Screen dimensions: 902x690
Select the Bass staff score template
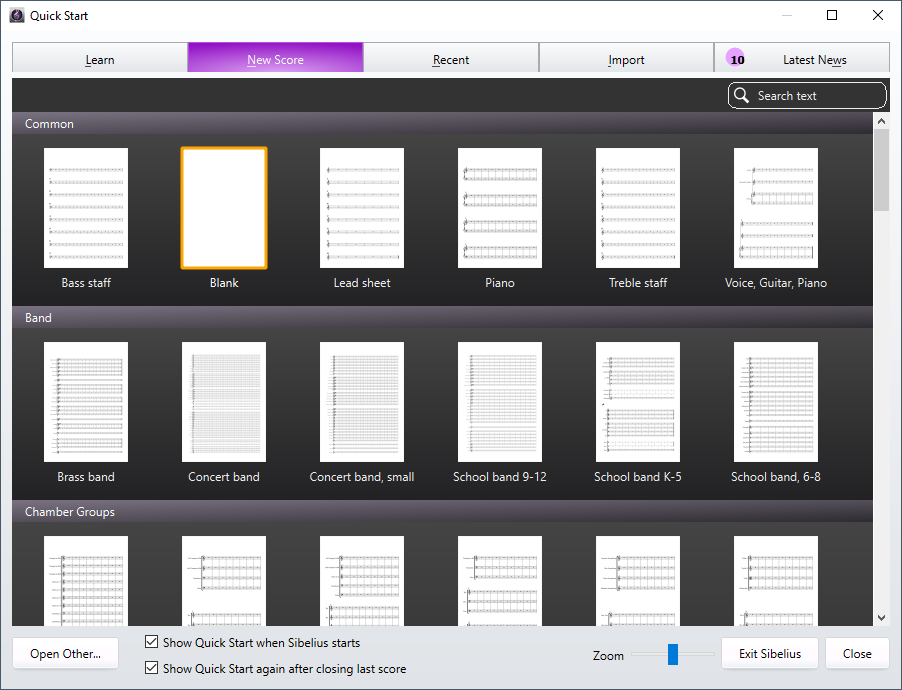pos(86,208)
